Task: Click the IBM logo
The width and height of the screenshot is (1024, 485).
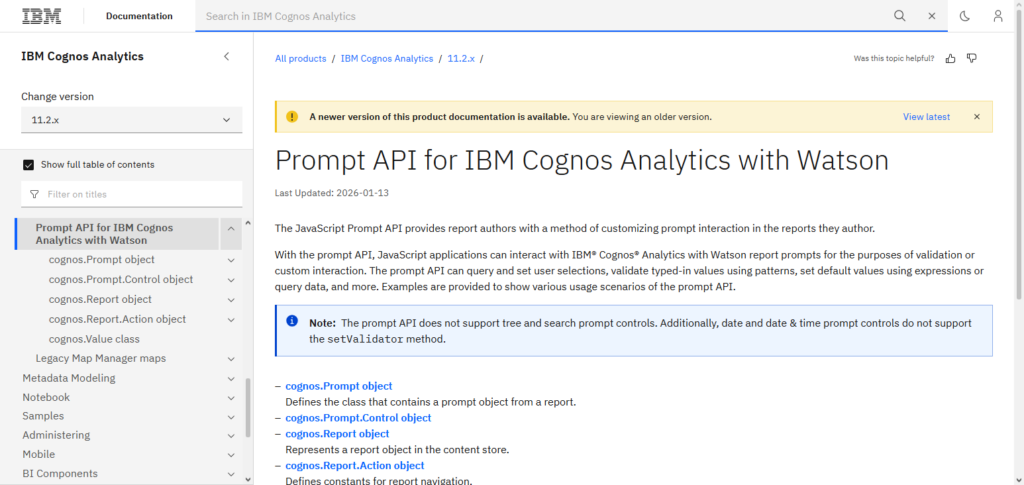Action: 42,16
